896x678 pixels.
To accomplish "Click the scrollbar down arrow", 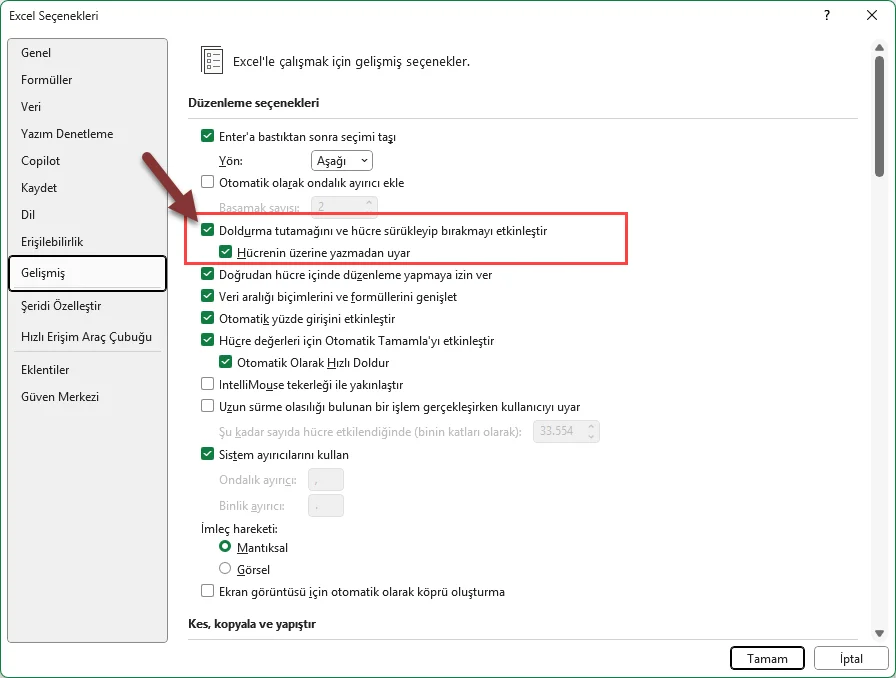I will tap(879, 633).
